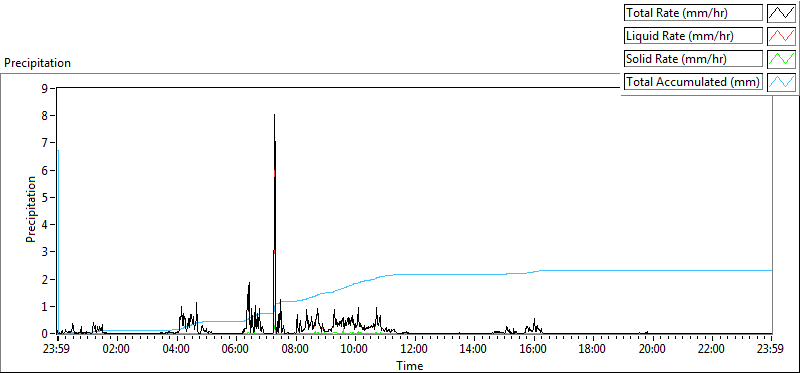Click the Y-axis value 8

[x=45, y=116]
